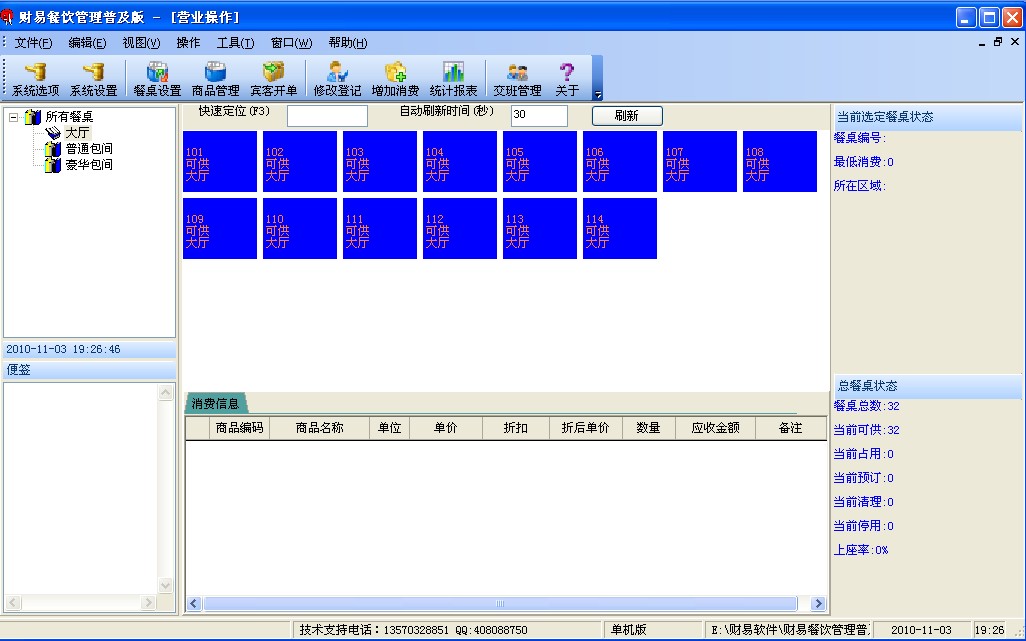Select 大厅 tree node

(77, 133)
